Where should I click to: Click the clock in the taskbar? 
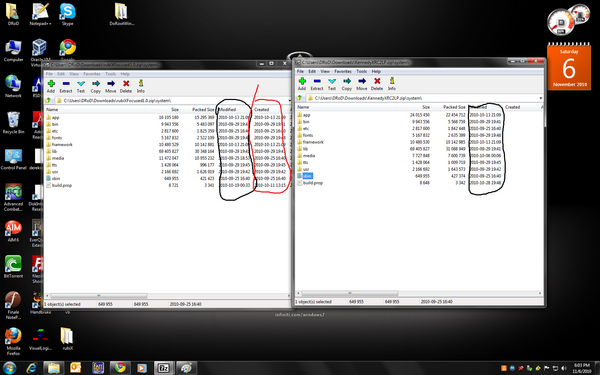tap(581, 368)
